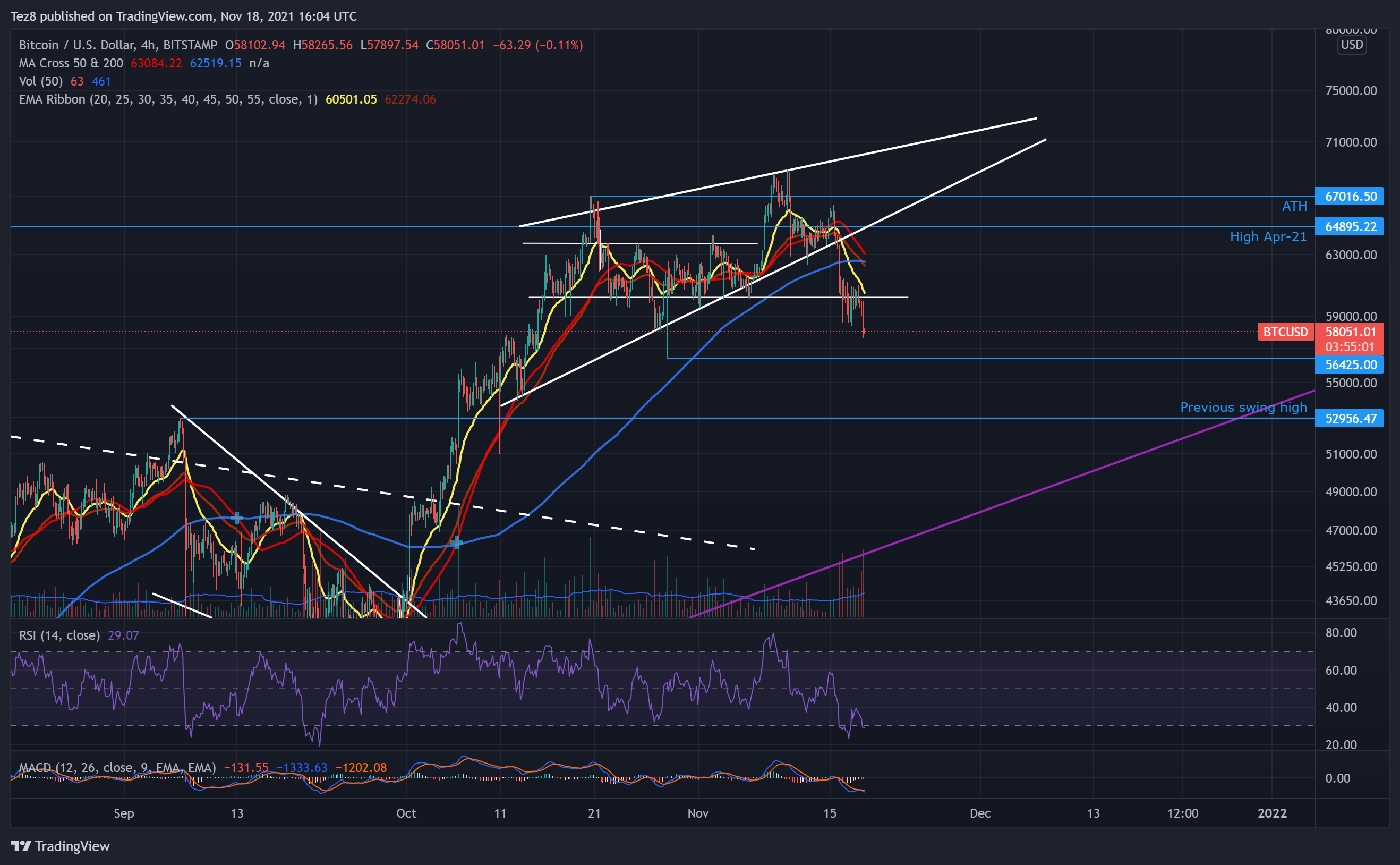1400x865 pixels.
Task: Click the '2022' date on time axis
Action: (1272, 813)
